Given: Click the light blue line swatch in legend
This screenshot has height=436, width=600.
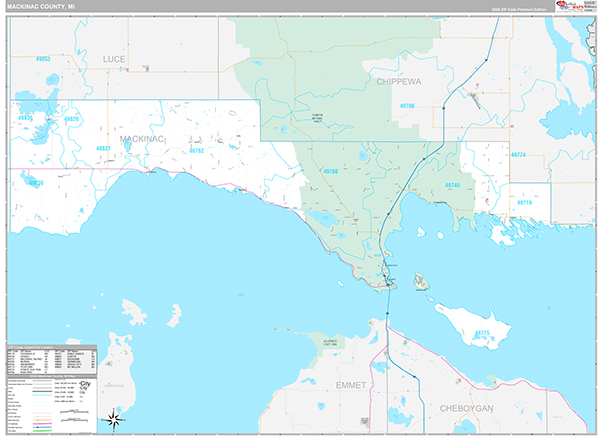Looking at the screenshot, I should pos(42,395).
